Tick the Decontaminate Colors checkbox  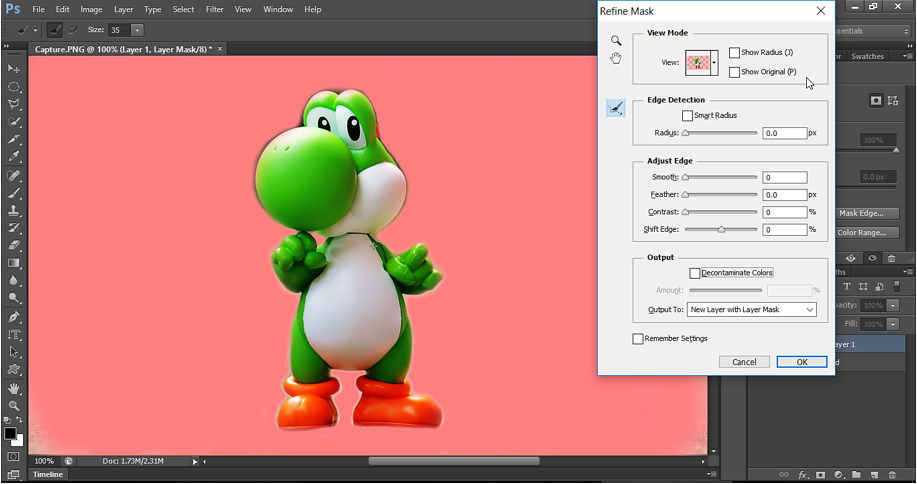pyautogui.click(x=694, y=273)
